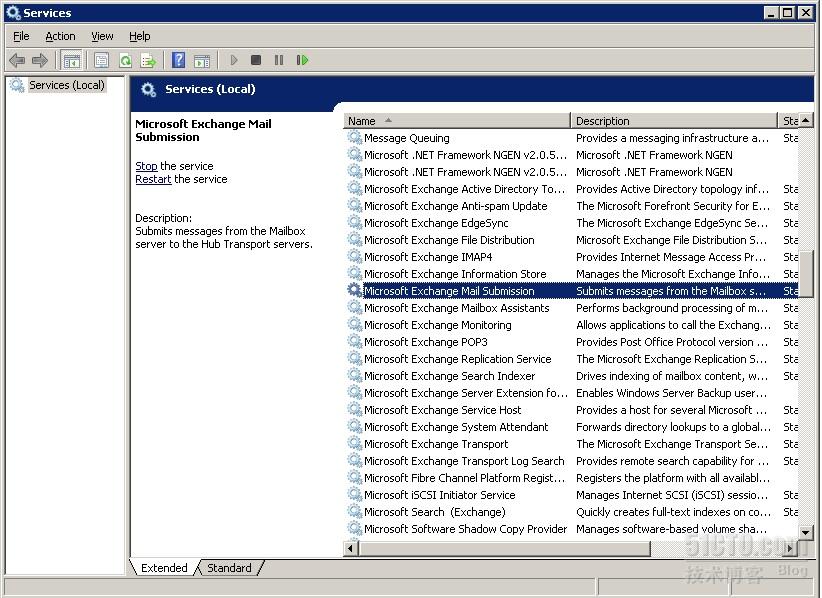Select Services (Local) in the console tree
Screen dimensions: 822x598
point(67,85)
